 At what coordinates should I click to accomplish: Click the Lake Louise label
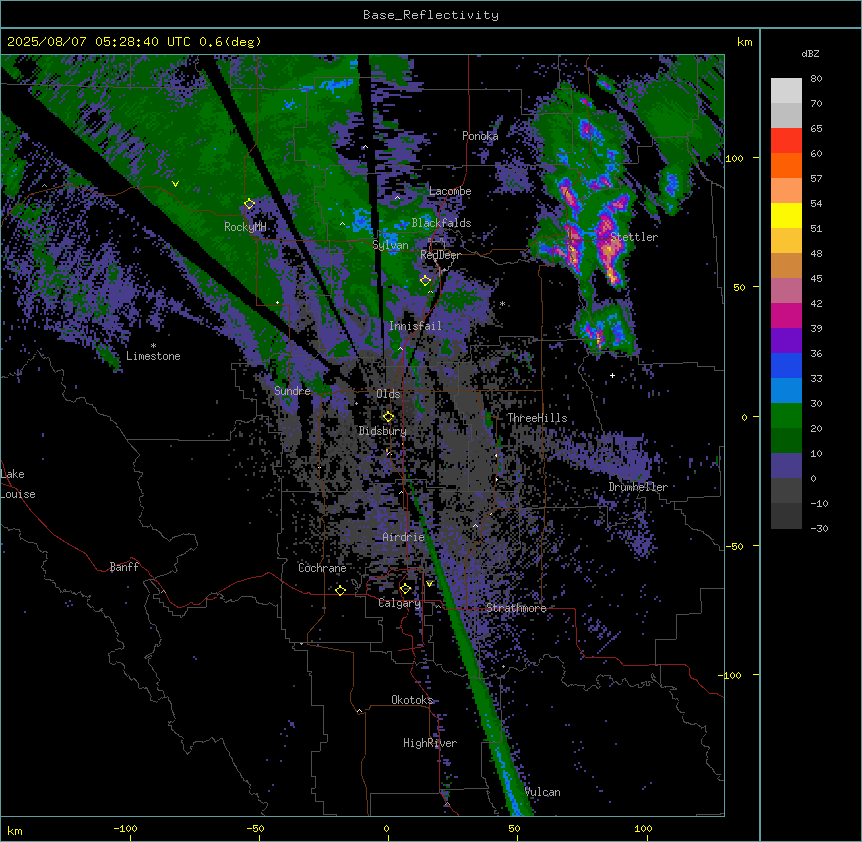(18, 484)
